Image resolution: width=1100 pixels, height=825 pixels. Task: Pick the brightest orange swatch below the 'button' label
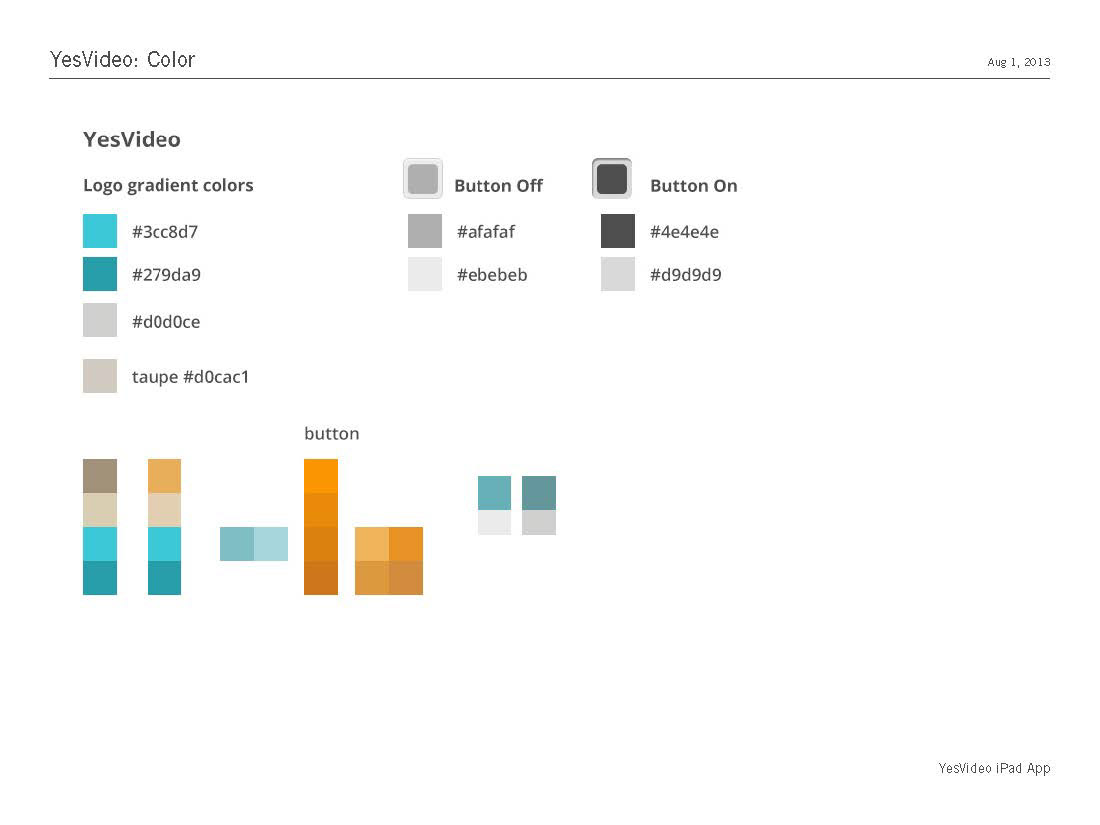[x=321, y=476]
